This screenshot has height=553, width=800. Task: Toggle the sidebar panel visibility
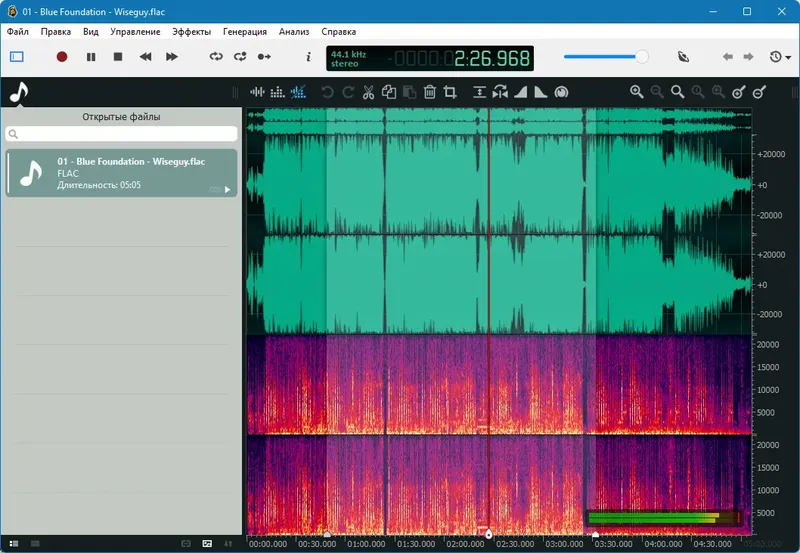(x=16, y=57)
